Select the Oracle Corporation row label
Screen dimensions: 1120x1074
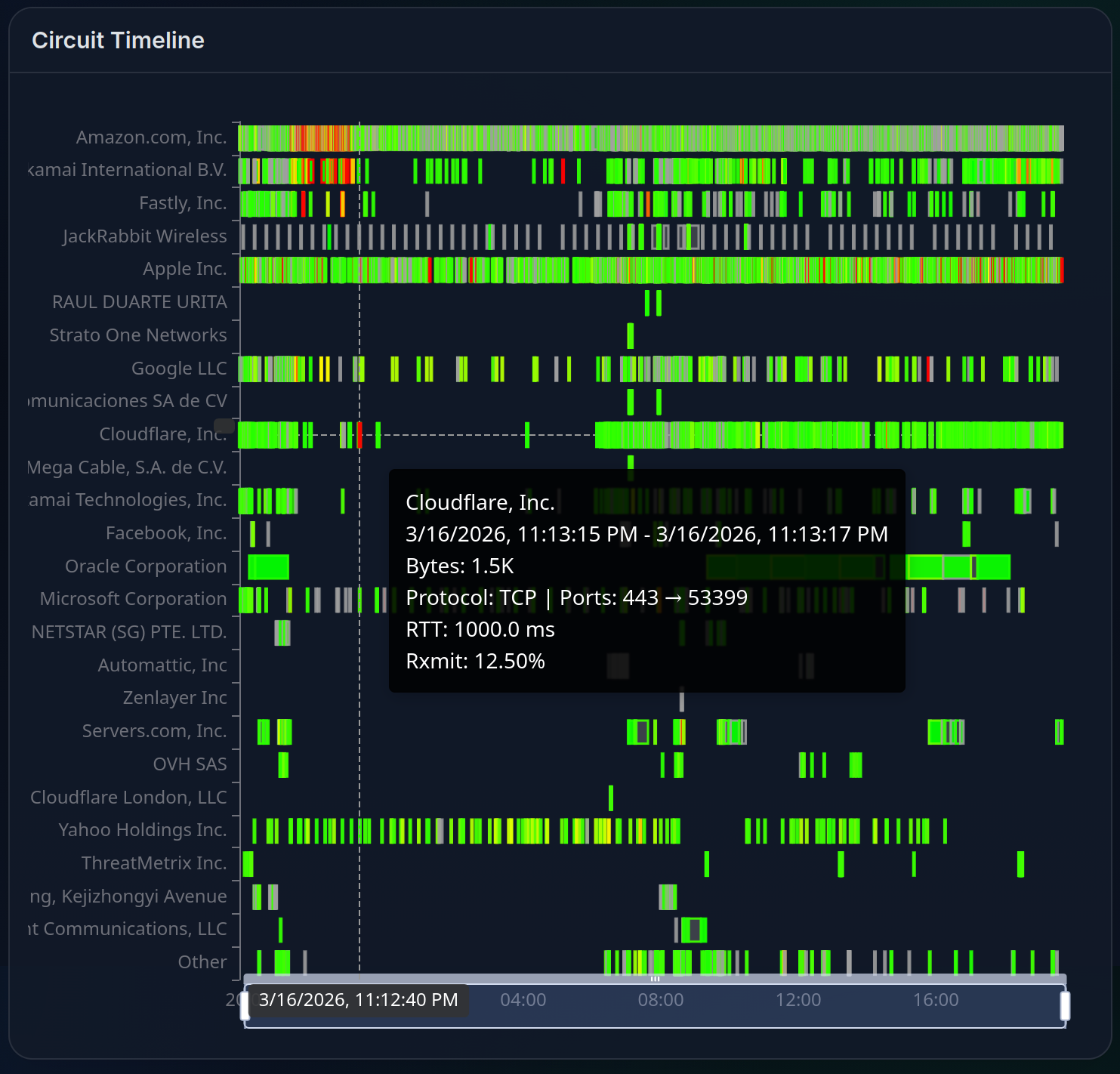coord(146,566)
